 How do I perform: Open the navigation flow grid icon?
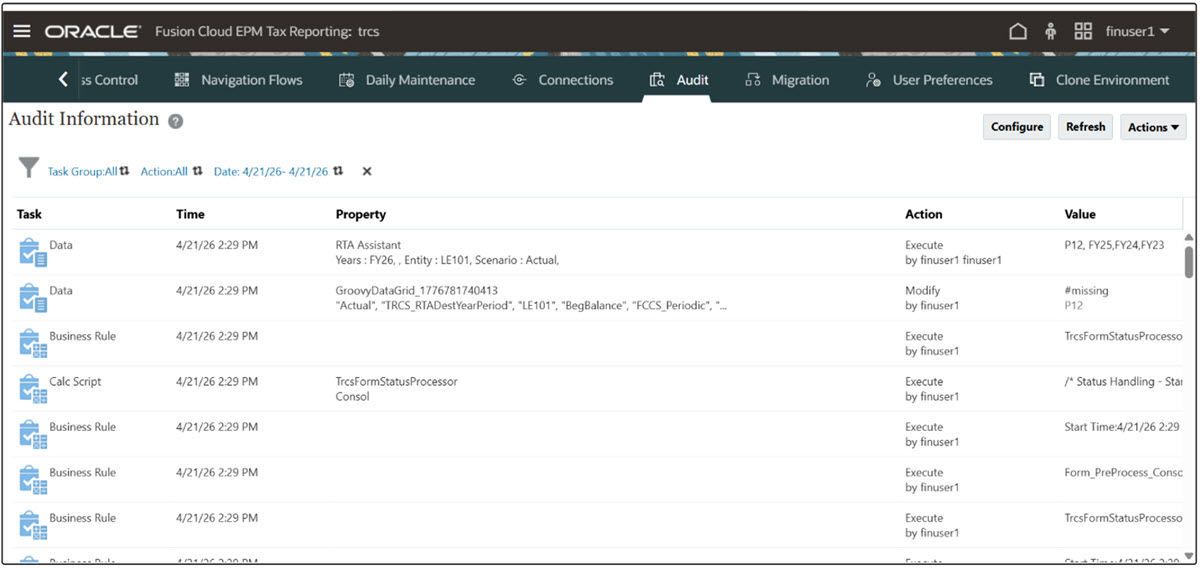point(1083,31)
